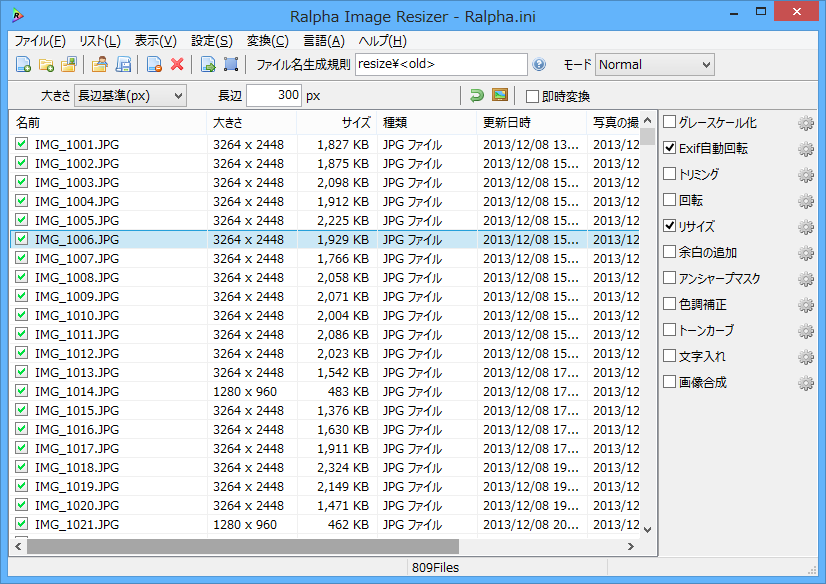Open the モード Normal dropdown
Screen dimensions: 826x584
[654, 65]
